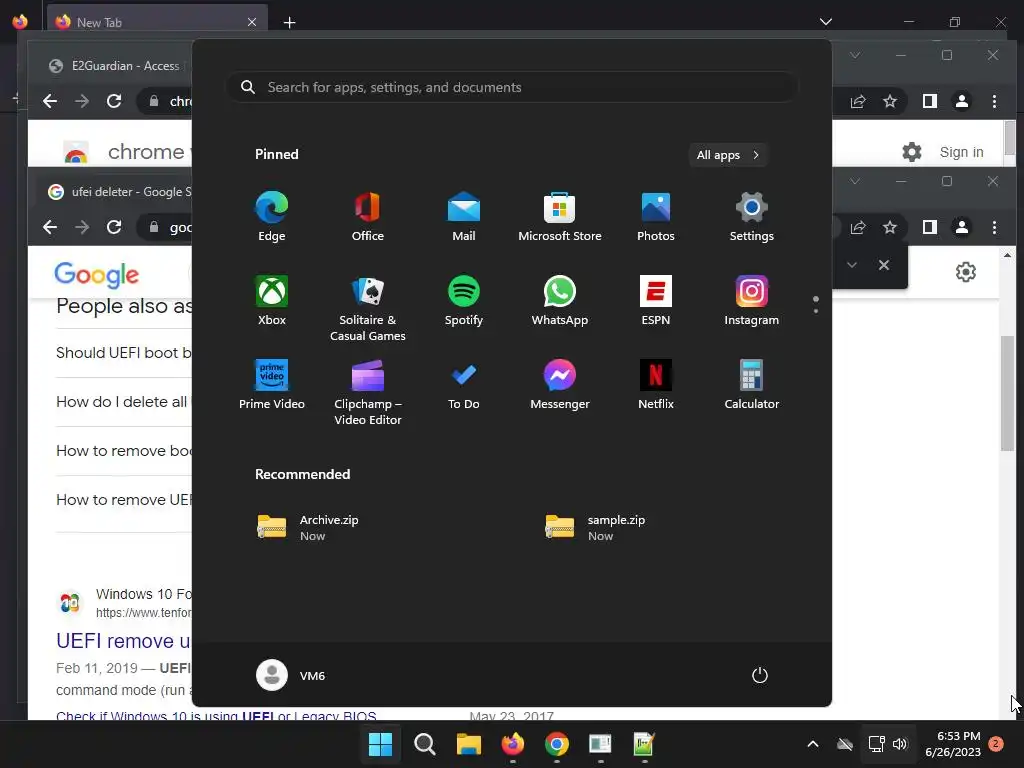The width and height of the screenshot is (1024, 768).
Task: Click Sign in on chrome web store
Action: pyautogui.click(x=961, y=152)
